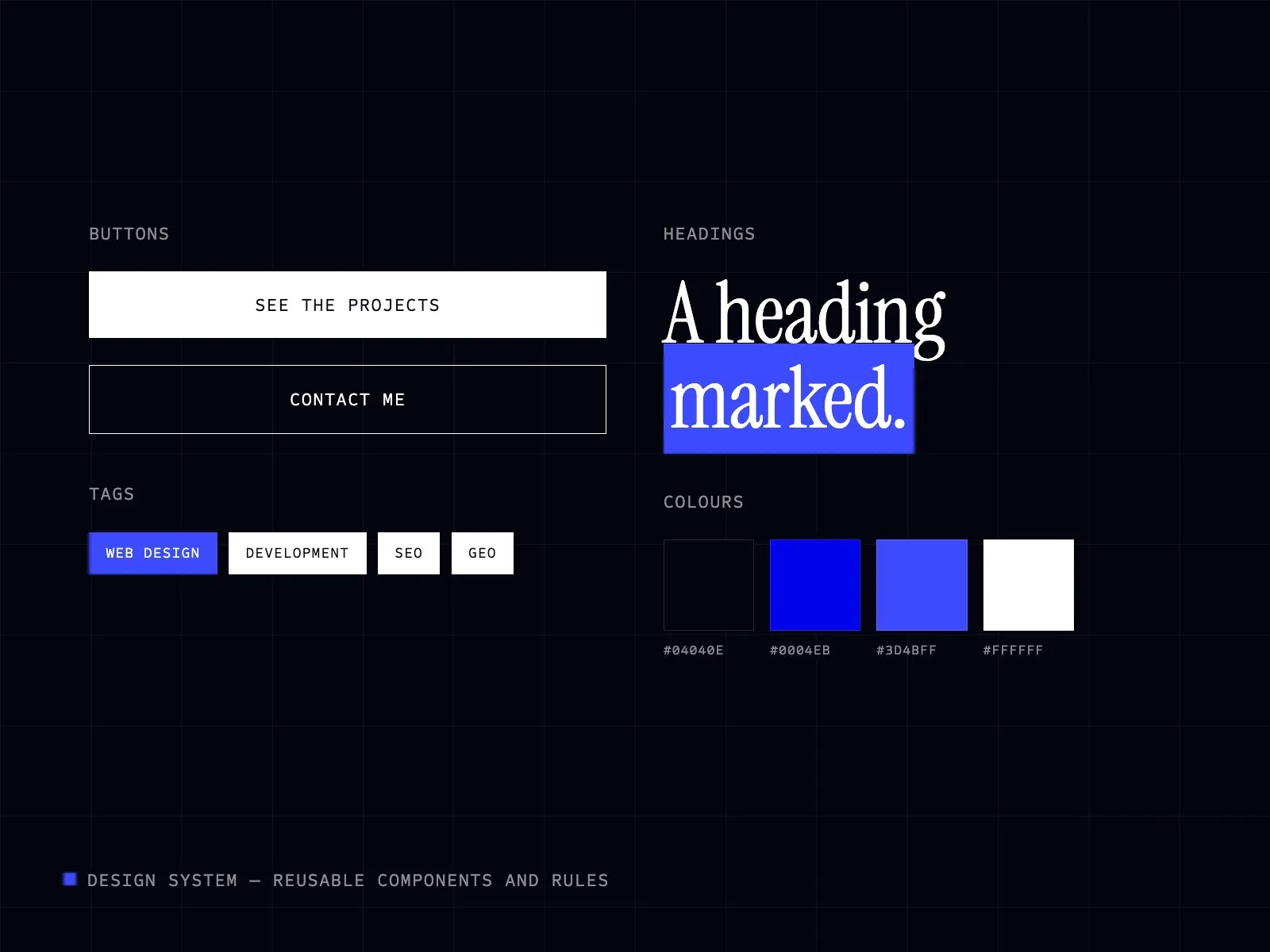Open the CONTACT ME outlined button
The width and height of the screenshot is (1270, 952).
click(x=348, y=399)
